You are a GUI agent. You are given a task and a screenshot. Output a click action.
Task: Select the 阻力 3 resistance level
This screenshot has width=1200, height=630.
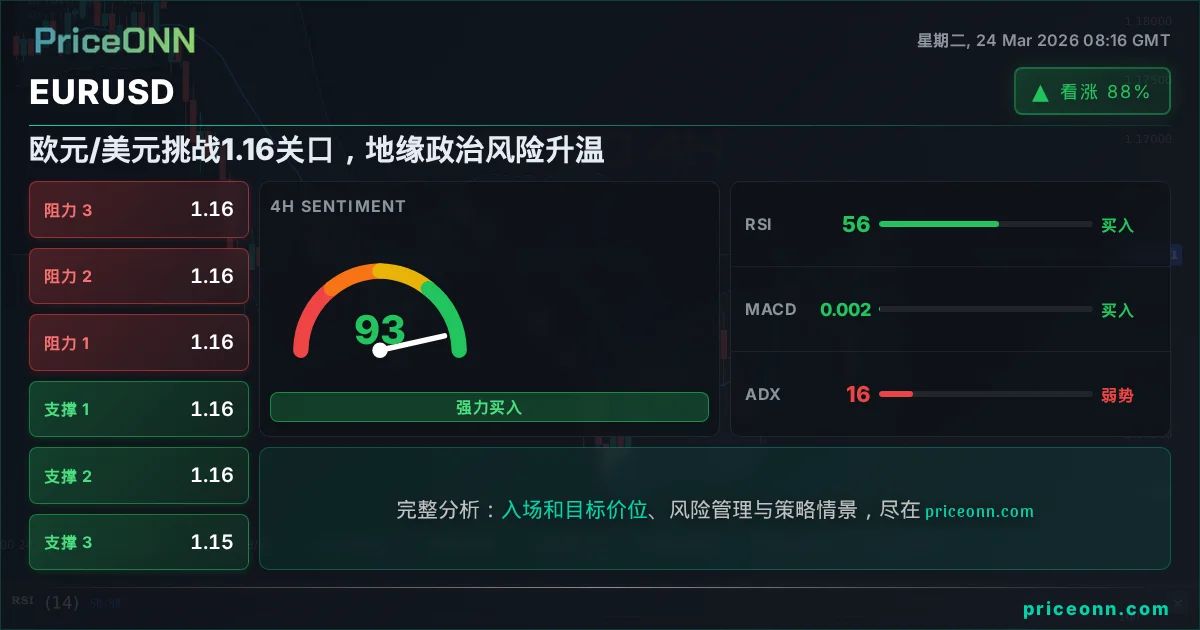click(x=139, y=210)
